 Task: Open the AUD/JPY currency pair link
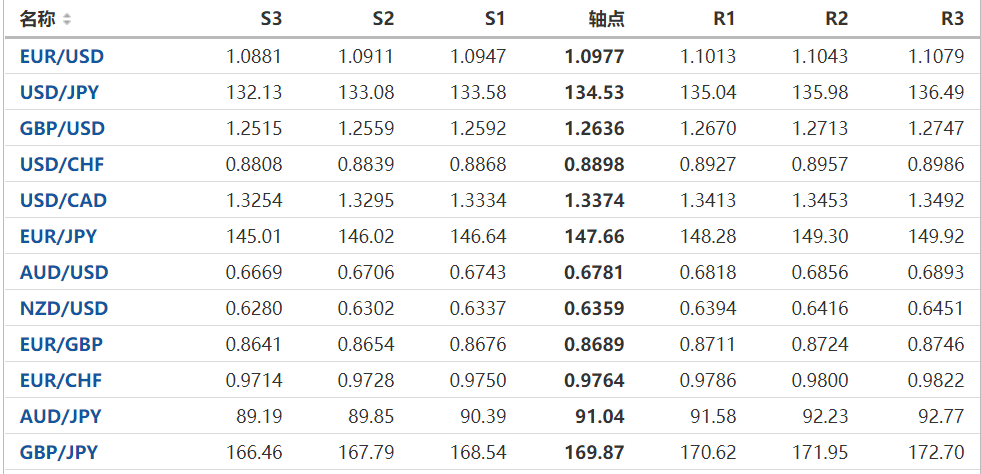[x=60, y=417]
